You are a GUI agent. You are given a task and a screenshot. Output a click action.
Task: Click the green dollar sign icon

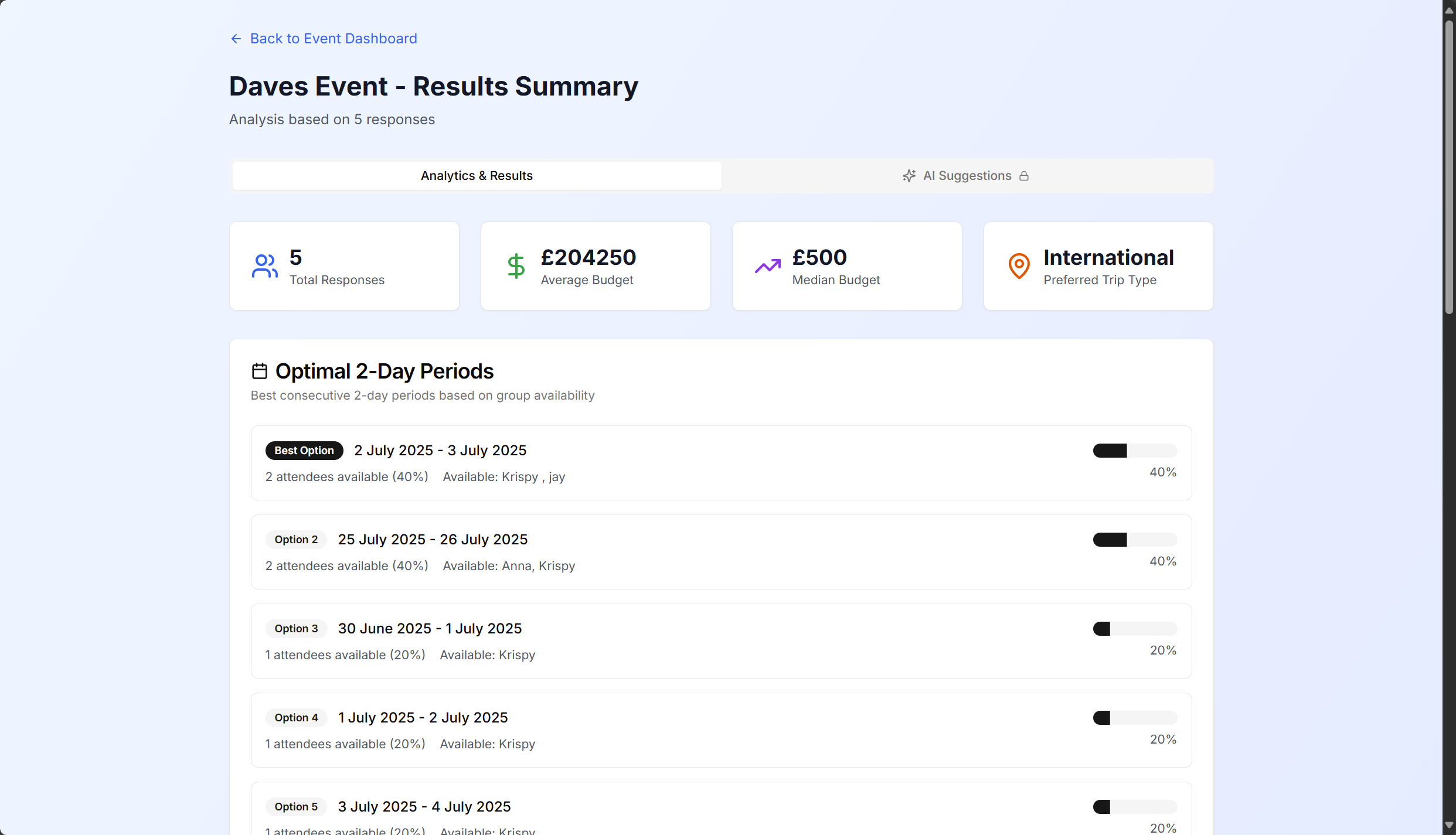pyautogui.click(x=516, y=266)
